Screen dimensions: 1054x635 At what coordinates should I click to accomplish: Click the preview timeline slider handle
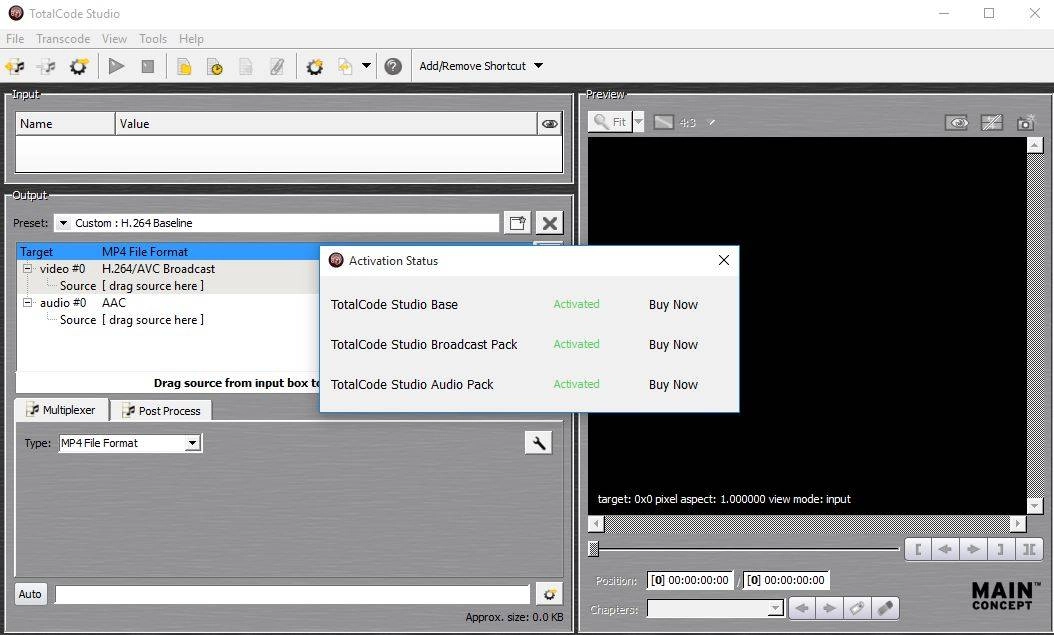pyautogui.click(x=593, y=549)
